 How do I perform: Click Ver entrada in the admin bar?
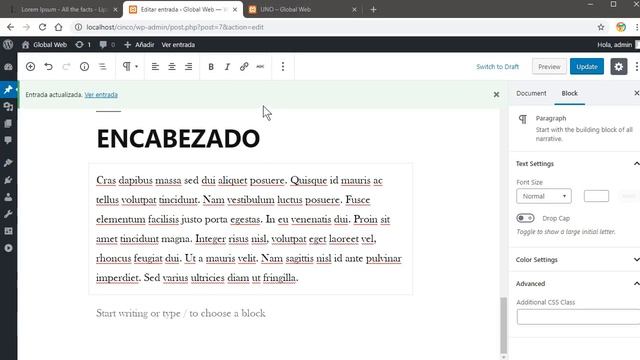pos(178,44)
